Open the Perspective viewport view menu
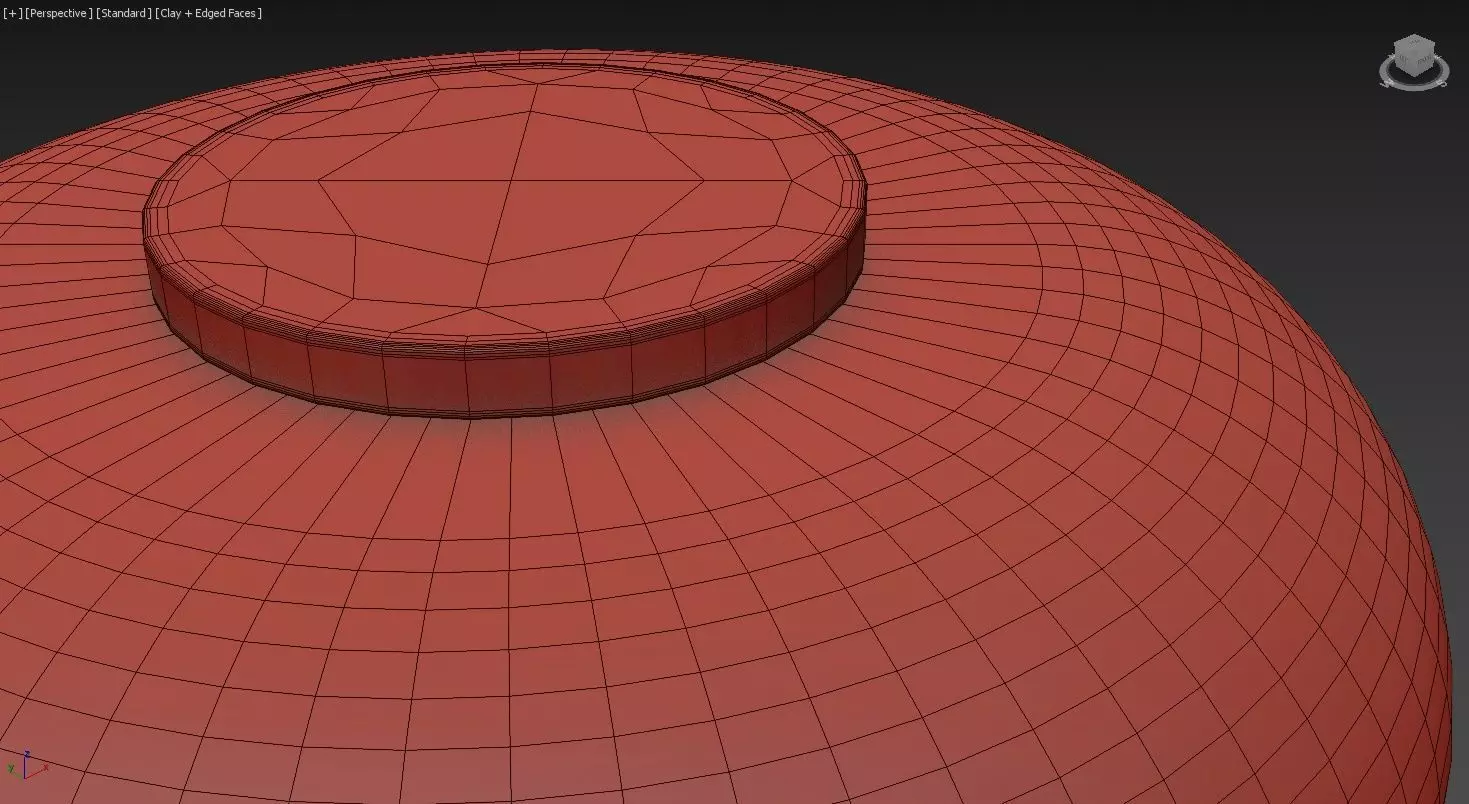The height and width of the screenshot is (804, 1469). tap(58, 13)
